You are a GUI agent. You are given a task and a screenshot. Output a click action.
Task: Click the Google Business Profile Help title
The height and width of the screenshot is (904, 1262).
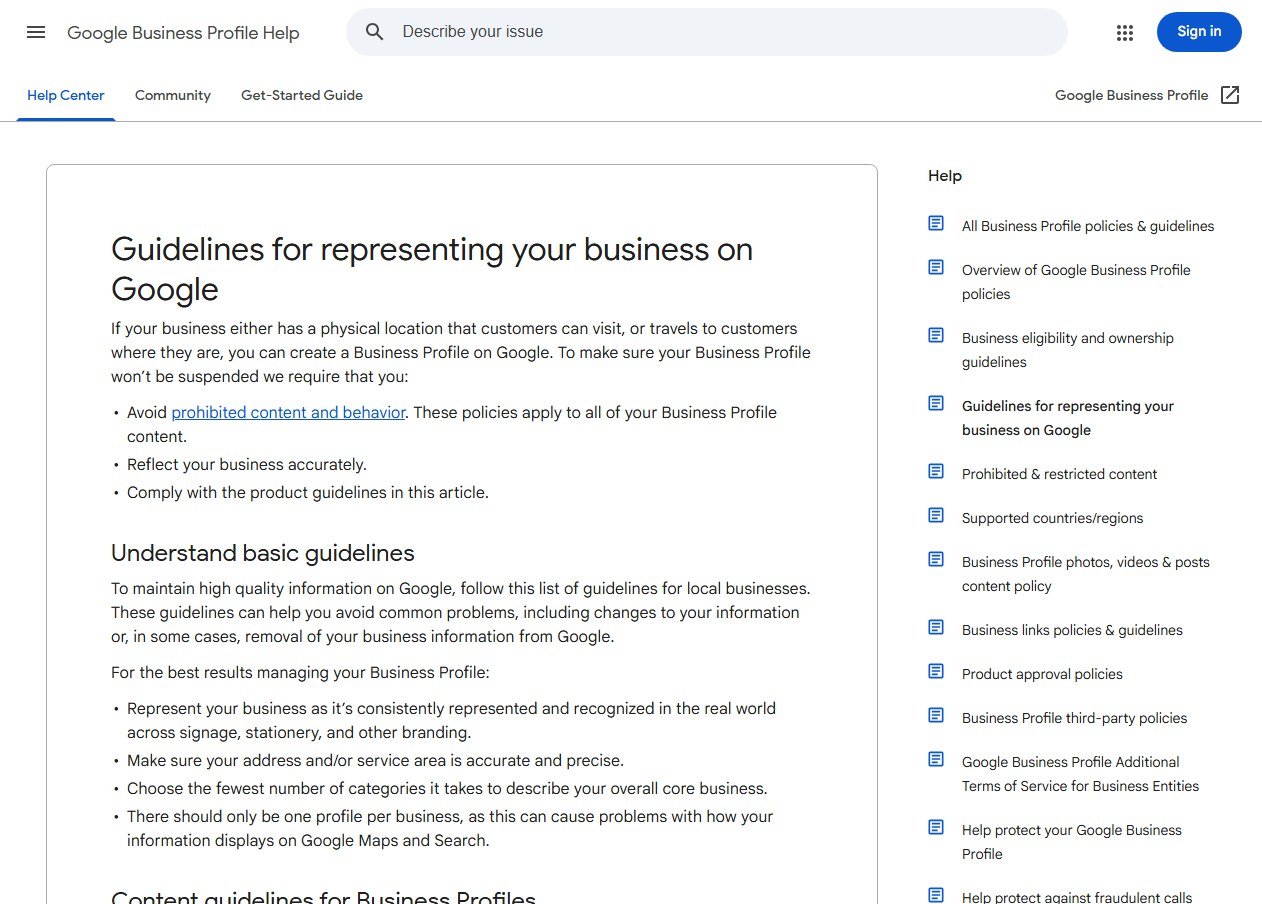[183, 33]
